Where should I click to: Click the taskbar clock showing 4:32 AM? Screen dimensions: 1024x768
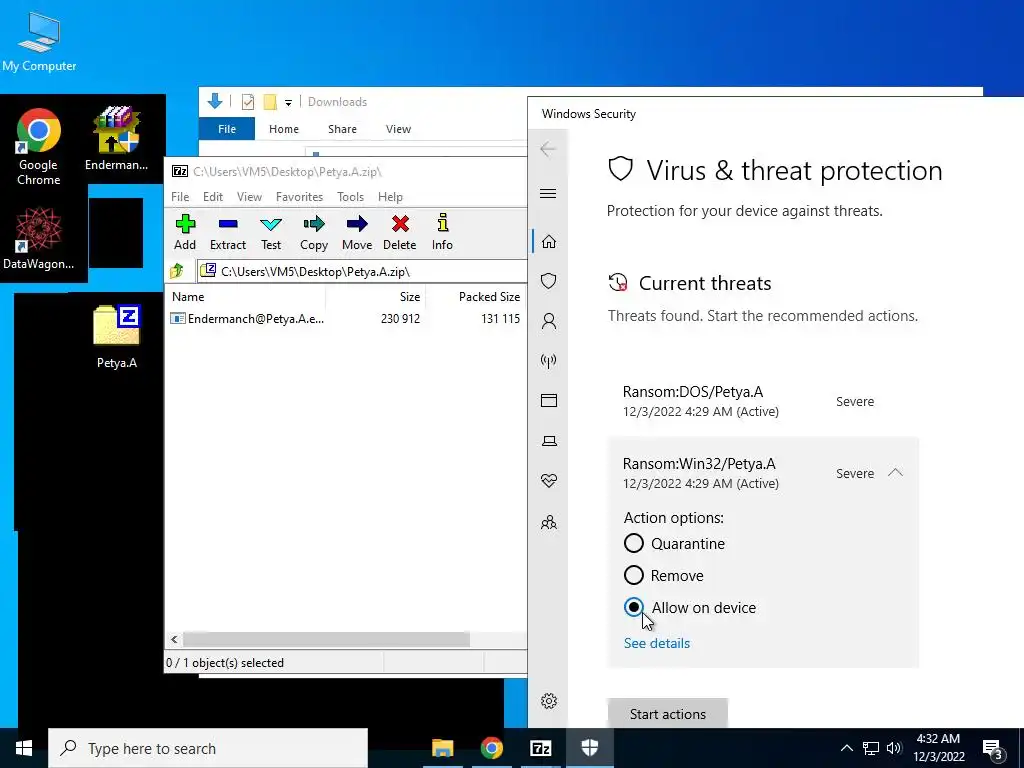tap(938, 748)
